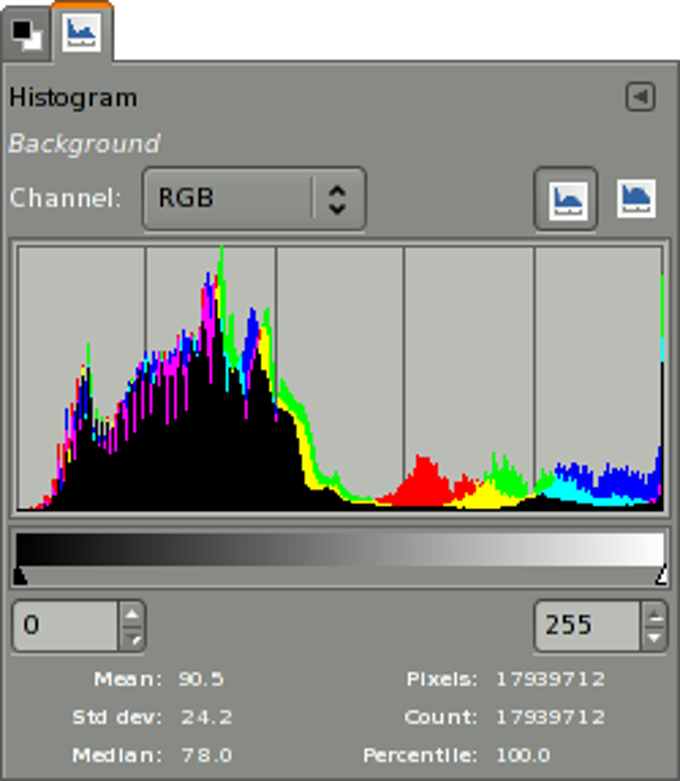Click the range end field showing 255
The height and width of the screenshot is (781, 680).
[587, 625]
